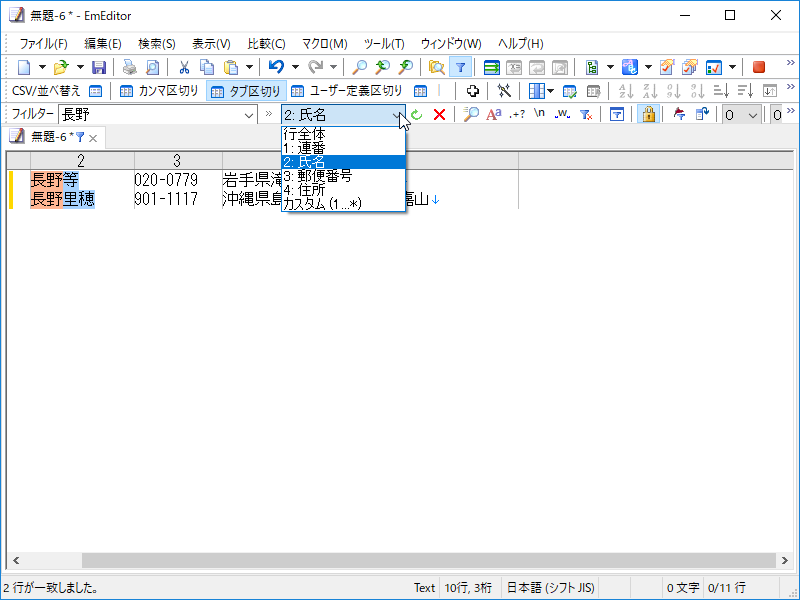The image size is (800, 600).
Task: Open the Open-file dropdown arrow
Action: coord(80,67)
